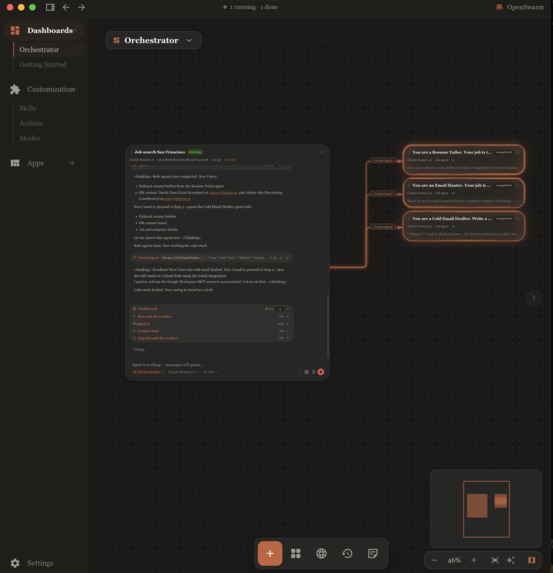The image size is (553, 573).
Task: Close the Job search San Francisco card
Action: tap(322, 152)
